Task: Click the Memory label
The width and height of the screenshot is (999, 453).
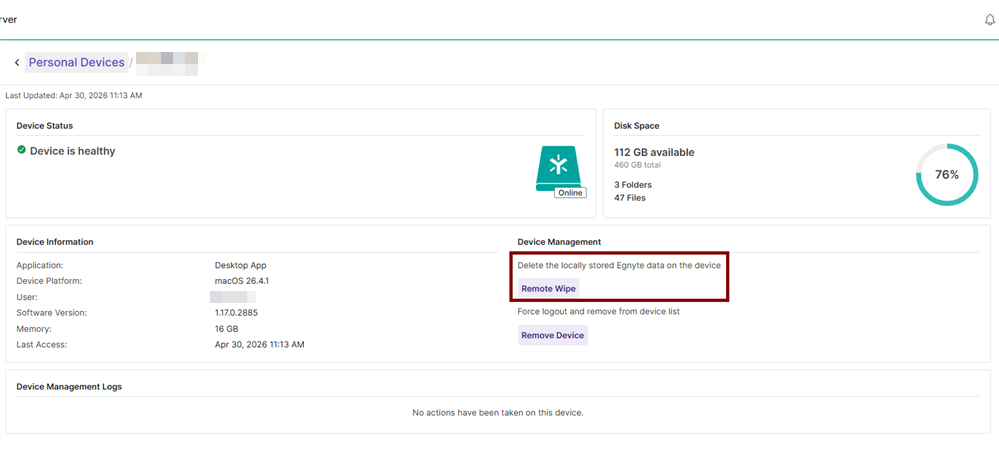Action: pos(34,329)
